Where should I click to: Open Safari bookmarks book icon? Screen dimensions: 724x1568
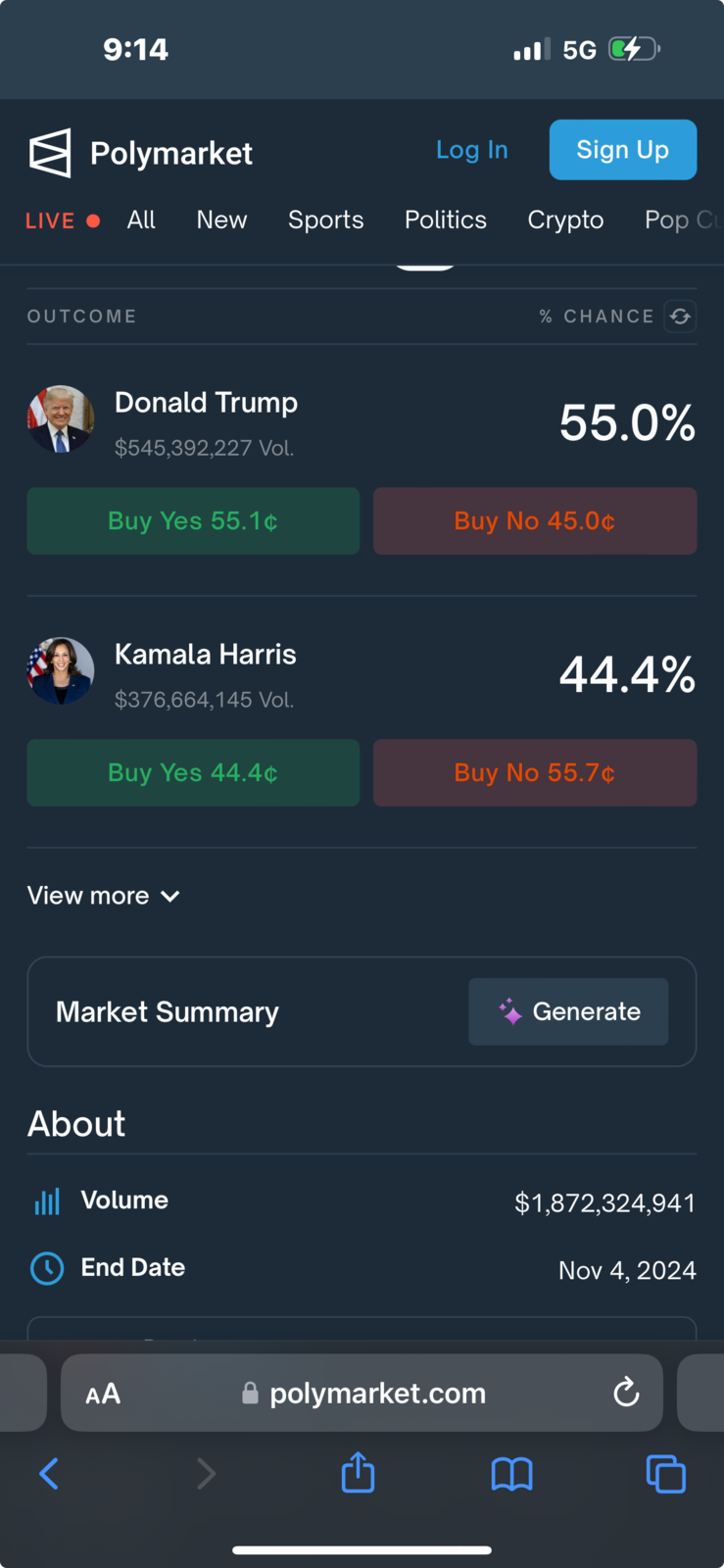coord(511,1473)
